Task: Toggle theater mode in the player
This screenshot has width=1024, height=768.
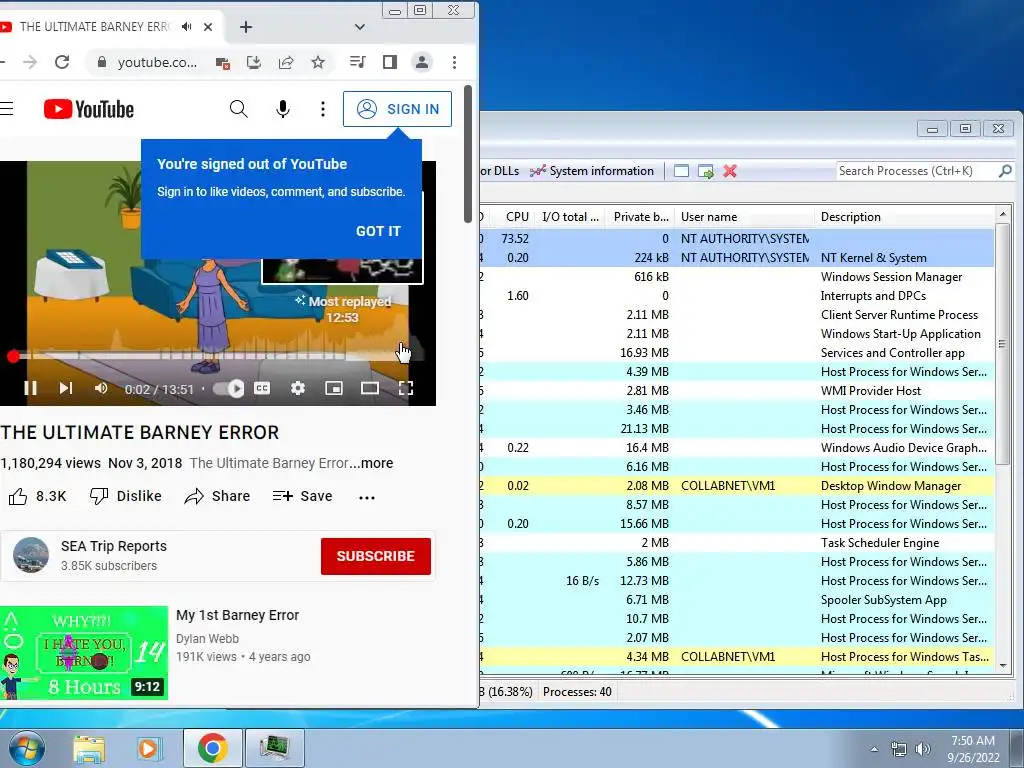Action: tap(370, 389)
